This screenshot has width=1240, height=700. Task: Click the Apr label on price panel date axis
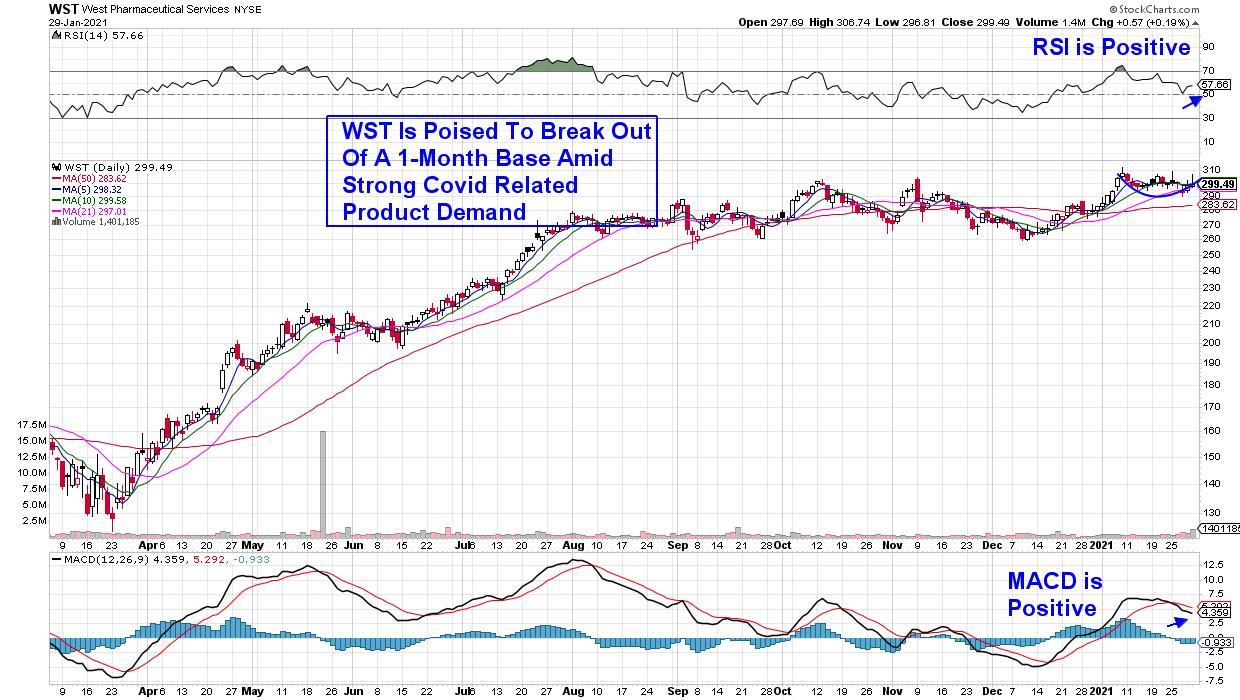tap(148, 547)
